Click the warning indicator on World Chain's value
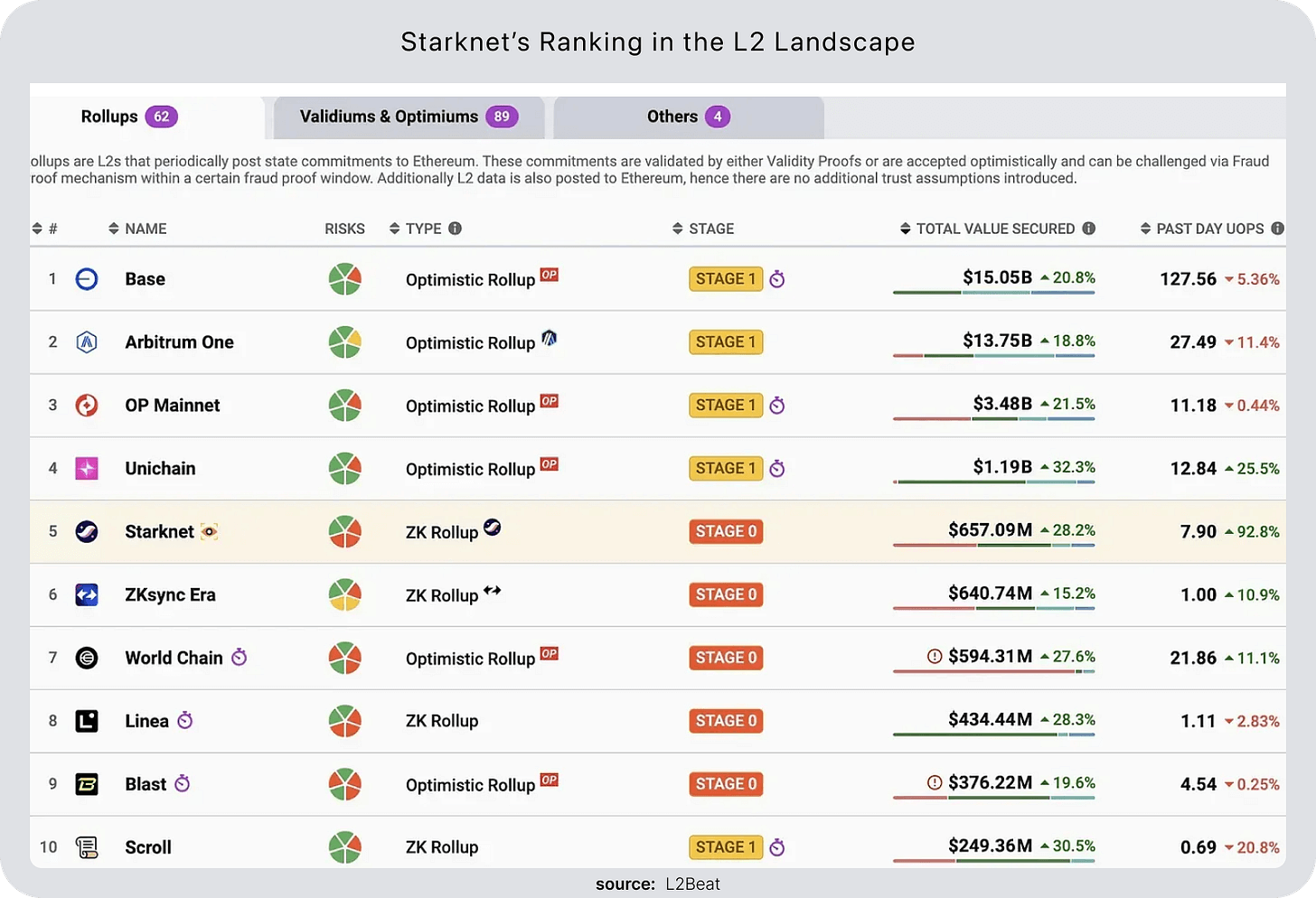1316x898 pixels. click(x=935, y=657)
